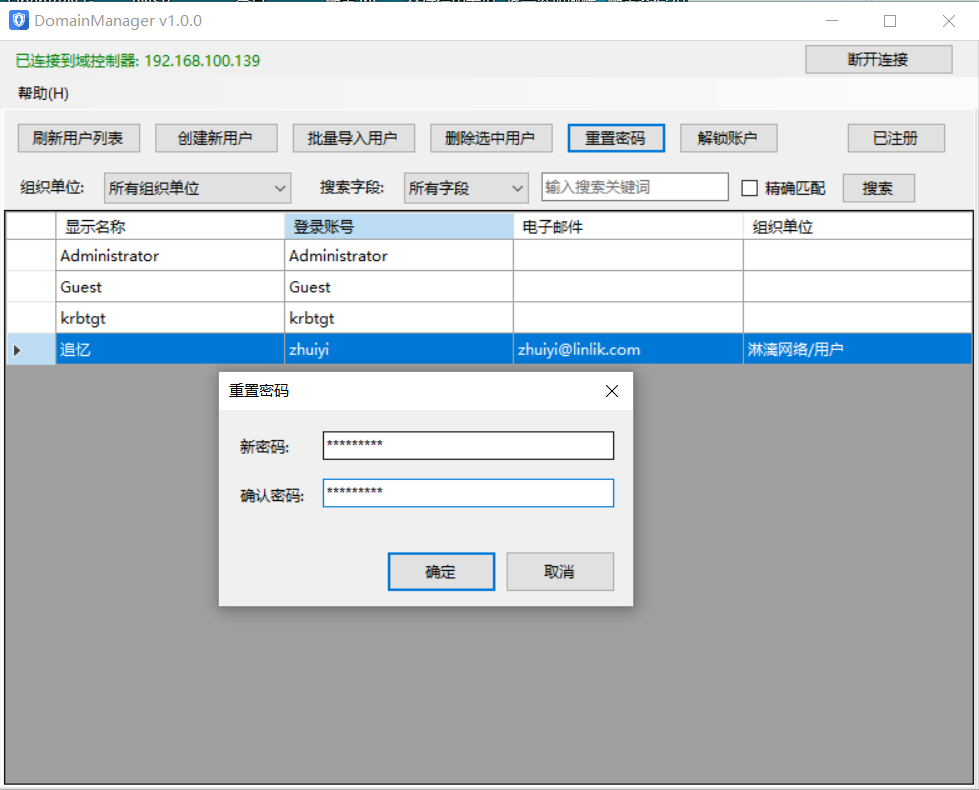Focus the 新密码 password field
979x790 pixels.
click(x=468, y=445)
